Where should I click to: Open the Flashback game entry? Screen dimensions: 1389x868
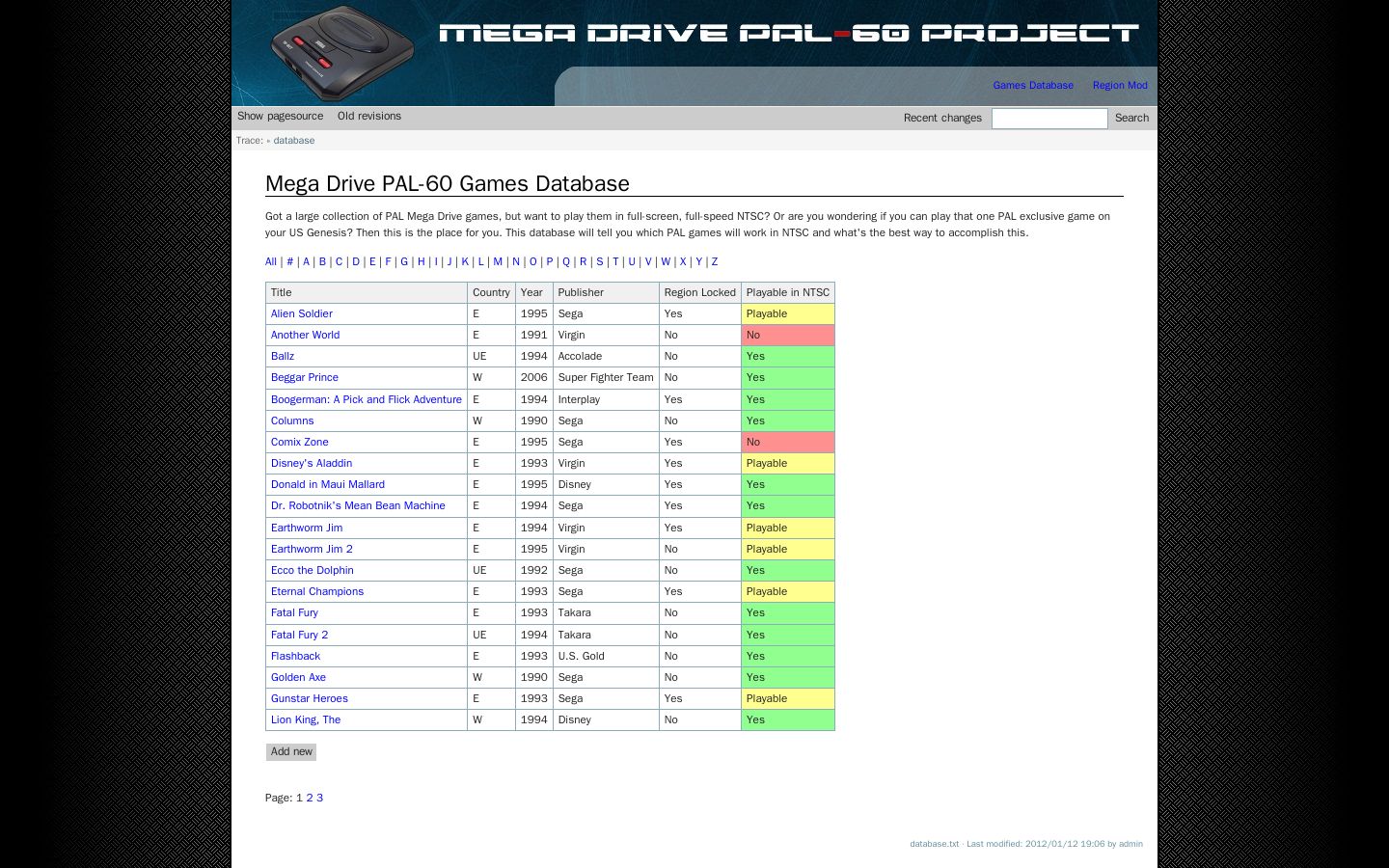point(295,657)
